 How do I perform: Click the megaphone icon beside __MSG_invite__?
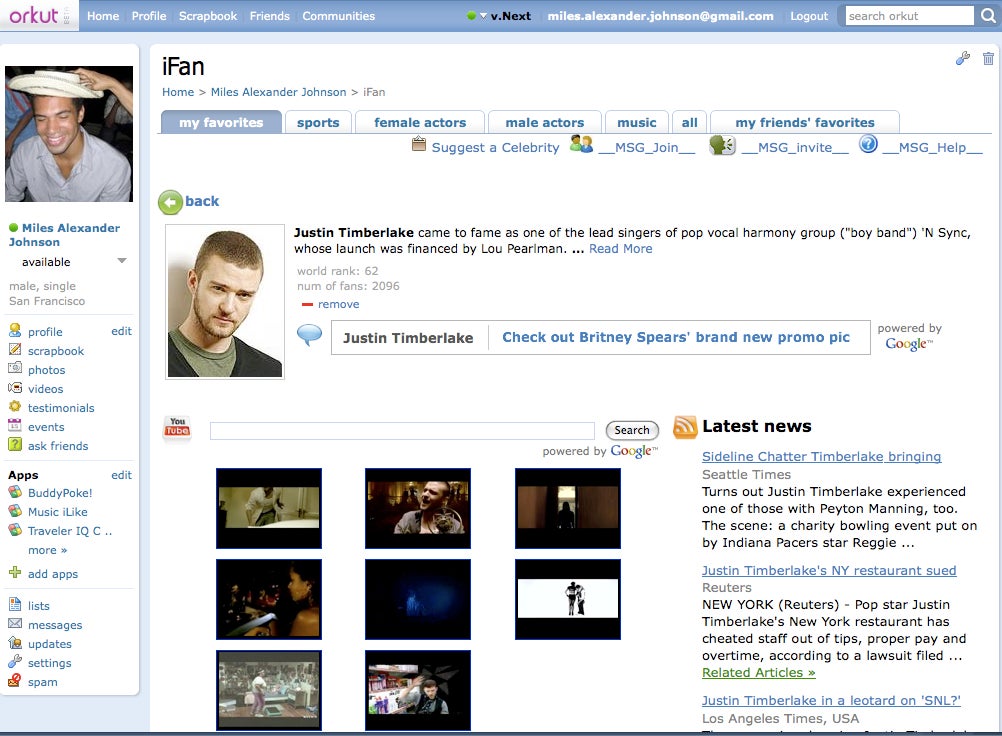[722, 145]
